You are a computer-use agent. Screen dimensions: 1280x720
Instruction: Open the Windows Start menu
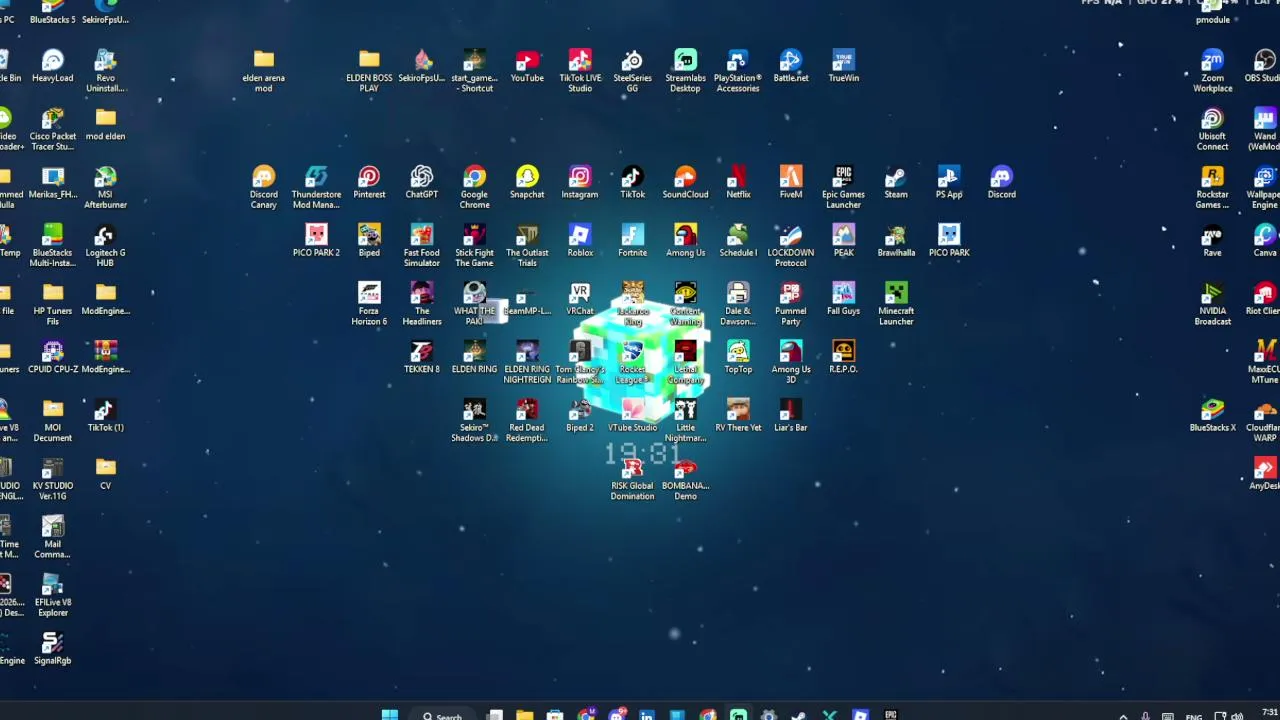390,714
